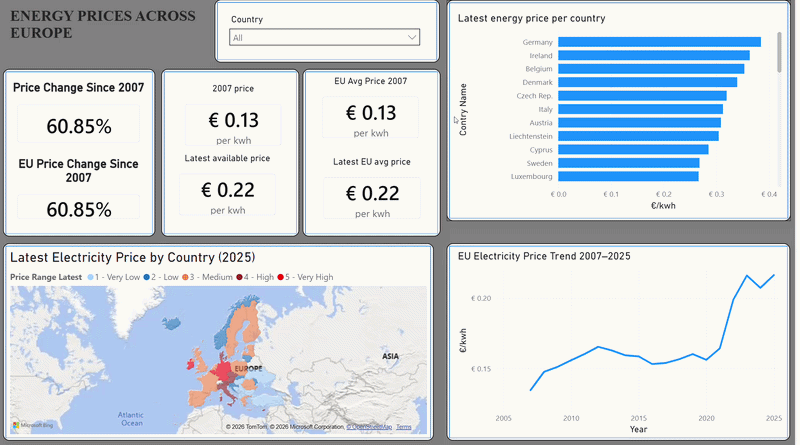Click Iceland on the map
The image size is (800, 445).
tap(171, 323)
